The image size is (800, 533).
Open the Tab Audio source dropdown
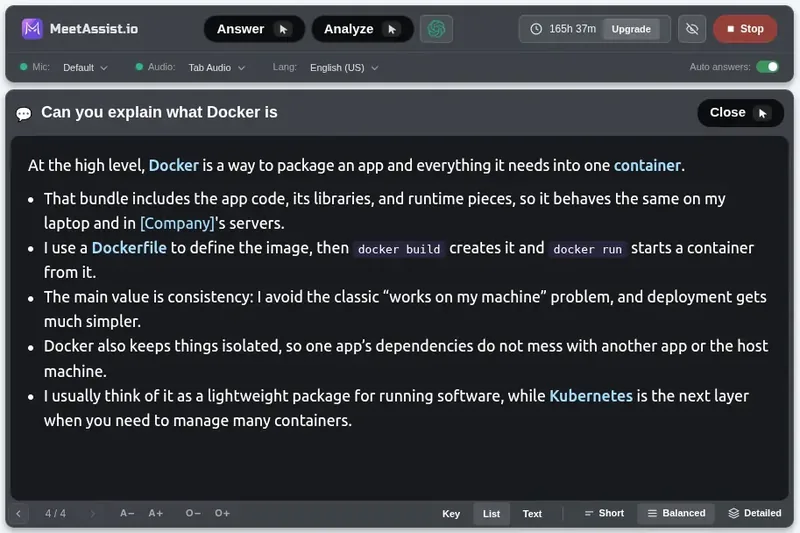[x=216, y=67]
